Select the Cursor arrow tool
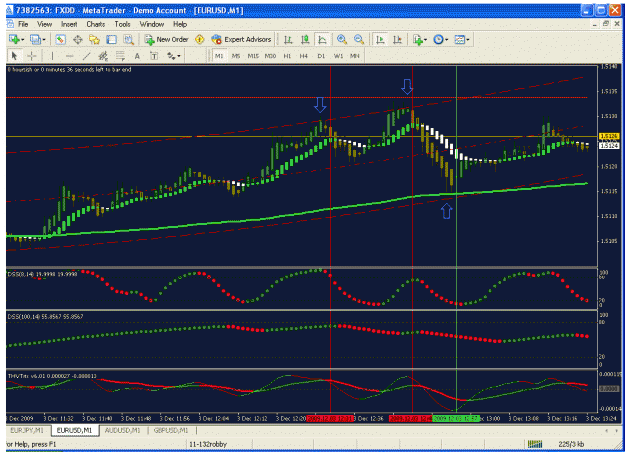Viewport: 625px width, 452px height. pos(15,56)
